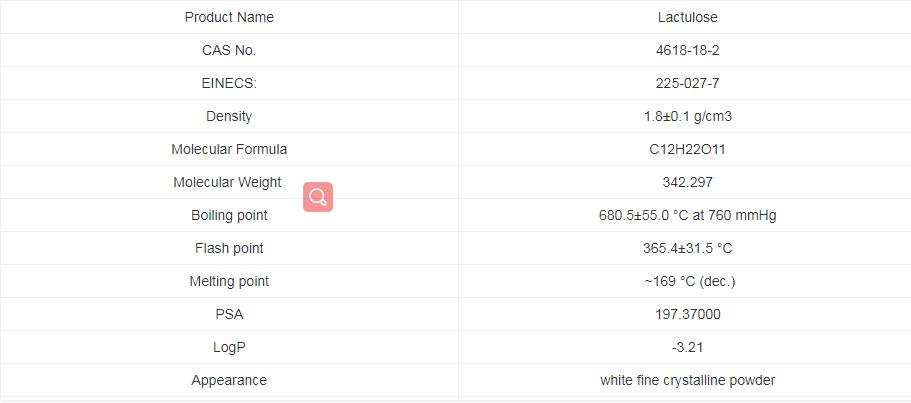
Task: Select the density value 1.8±0.1 g/cm3
Action: click(x=687, y=116)
